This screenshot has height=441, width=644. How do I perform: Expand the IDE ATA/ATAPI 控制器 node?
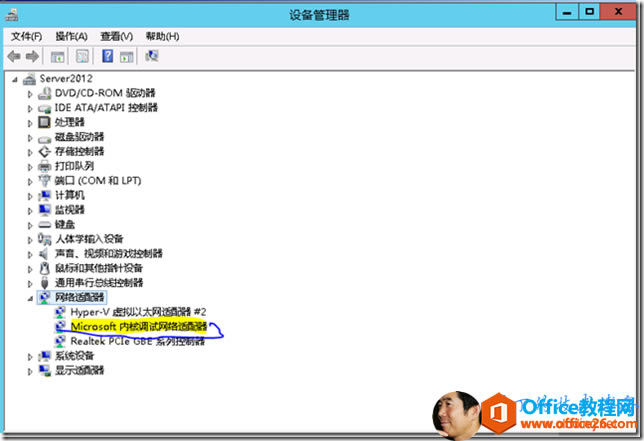click(x=30, y=109)
